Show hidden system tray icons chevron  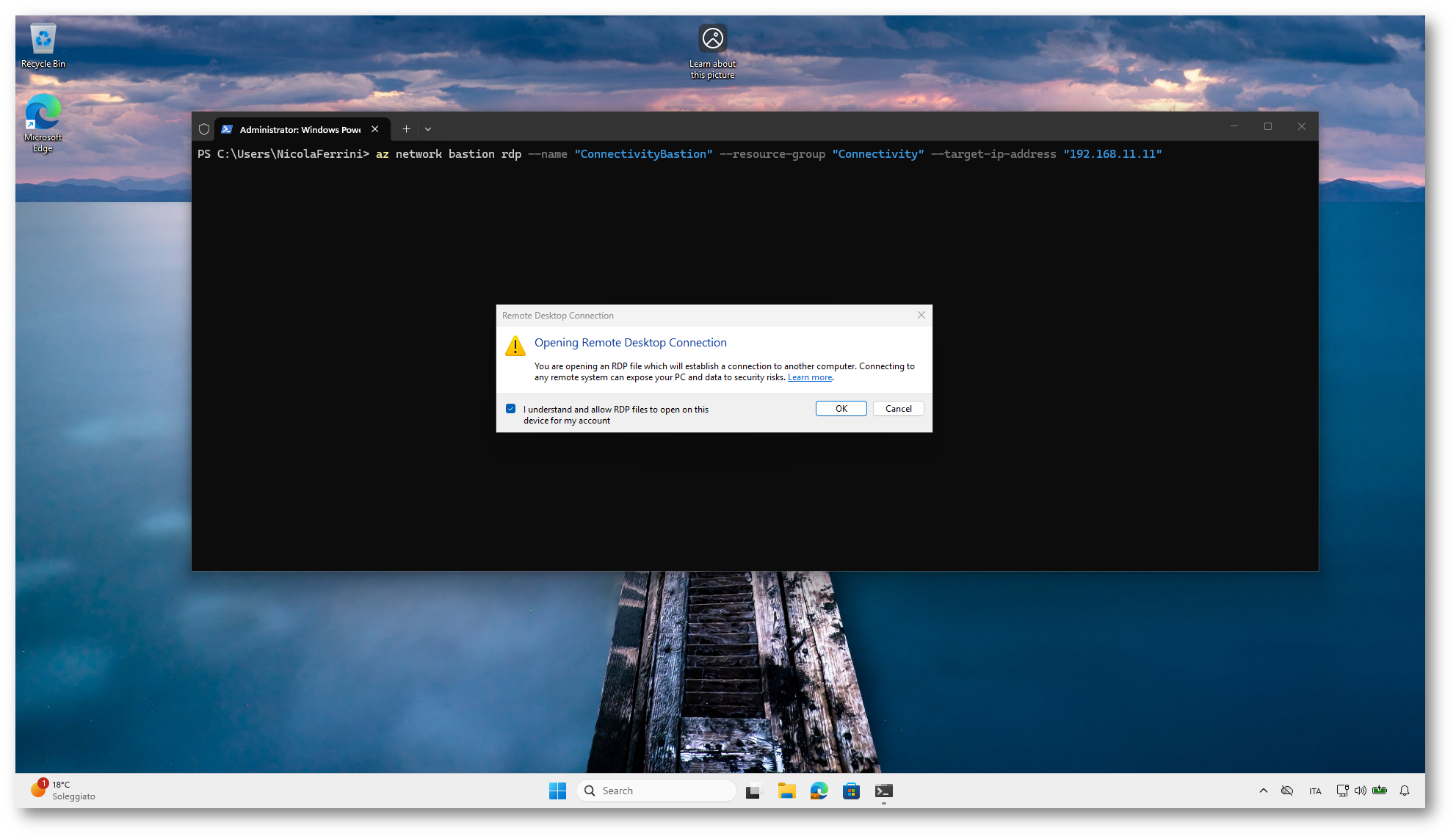pyautogui.click(x=1263, y=791)
